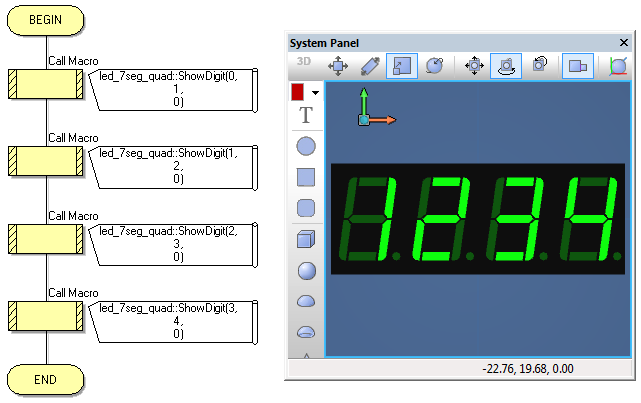The image size is (641, 403).
Task: Select the Call Macro block for ShowDigit(0, 1, 0)
Action: pos(45,84)
